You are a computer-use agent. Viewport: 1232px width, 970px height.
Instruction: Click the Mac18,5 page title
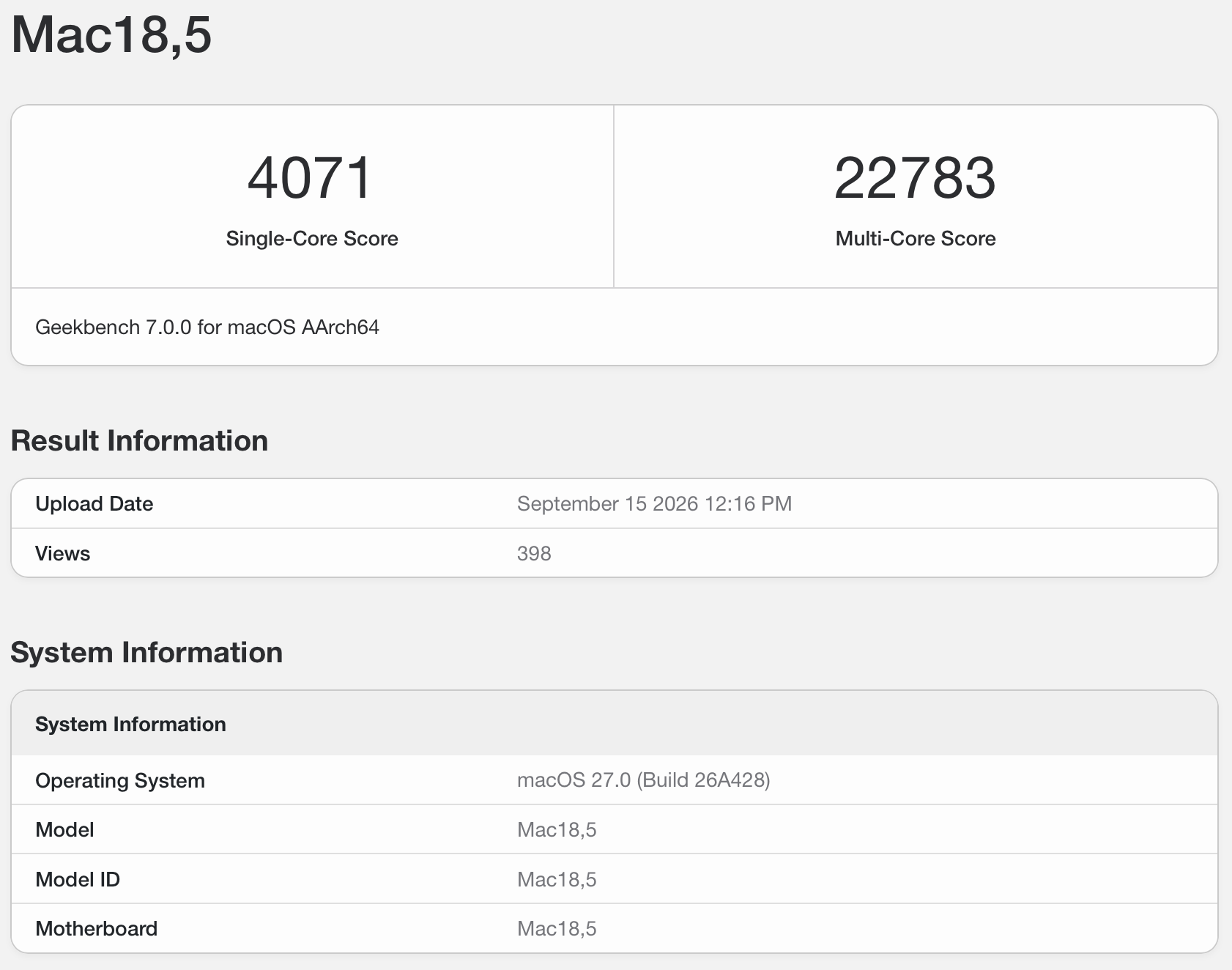pyautogui.click(x=111, y=35)
